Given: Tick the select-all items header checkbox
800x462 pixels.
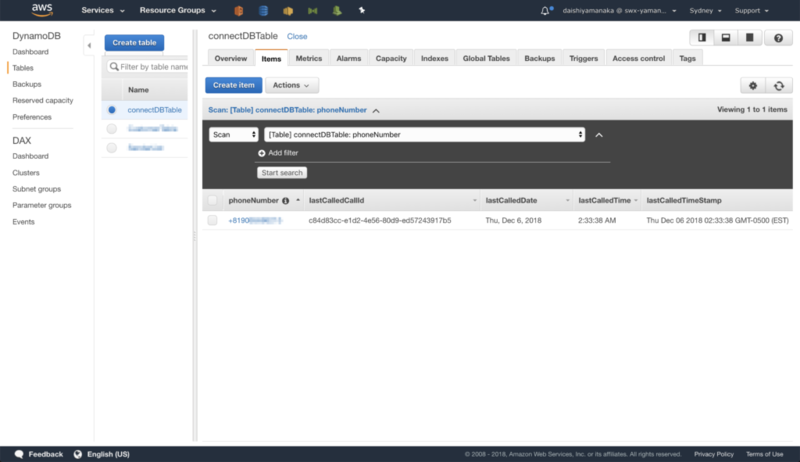Looking at the screenshot, I should [212, 200].
